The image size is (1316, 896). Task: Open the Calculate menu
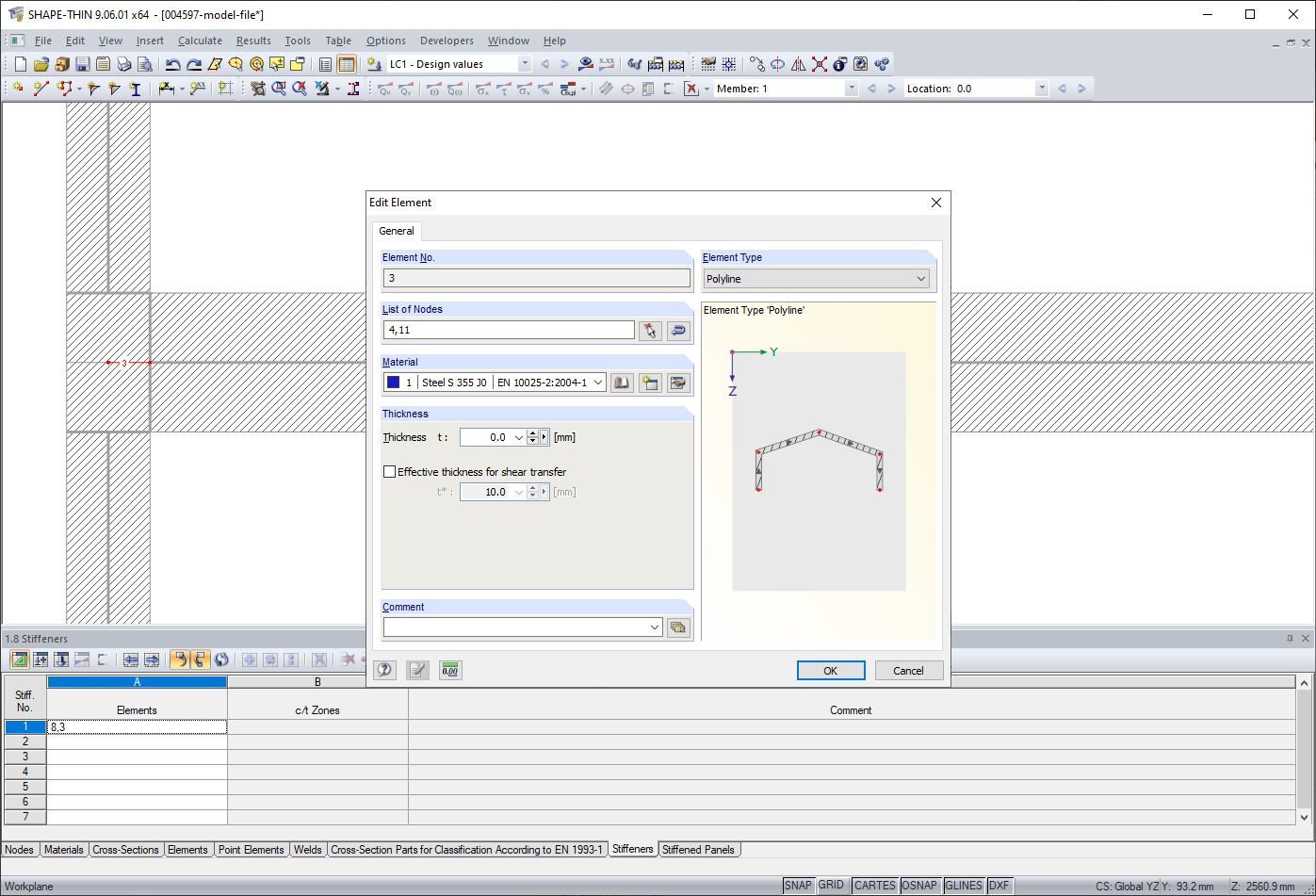(200, 41)
